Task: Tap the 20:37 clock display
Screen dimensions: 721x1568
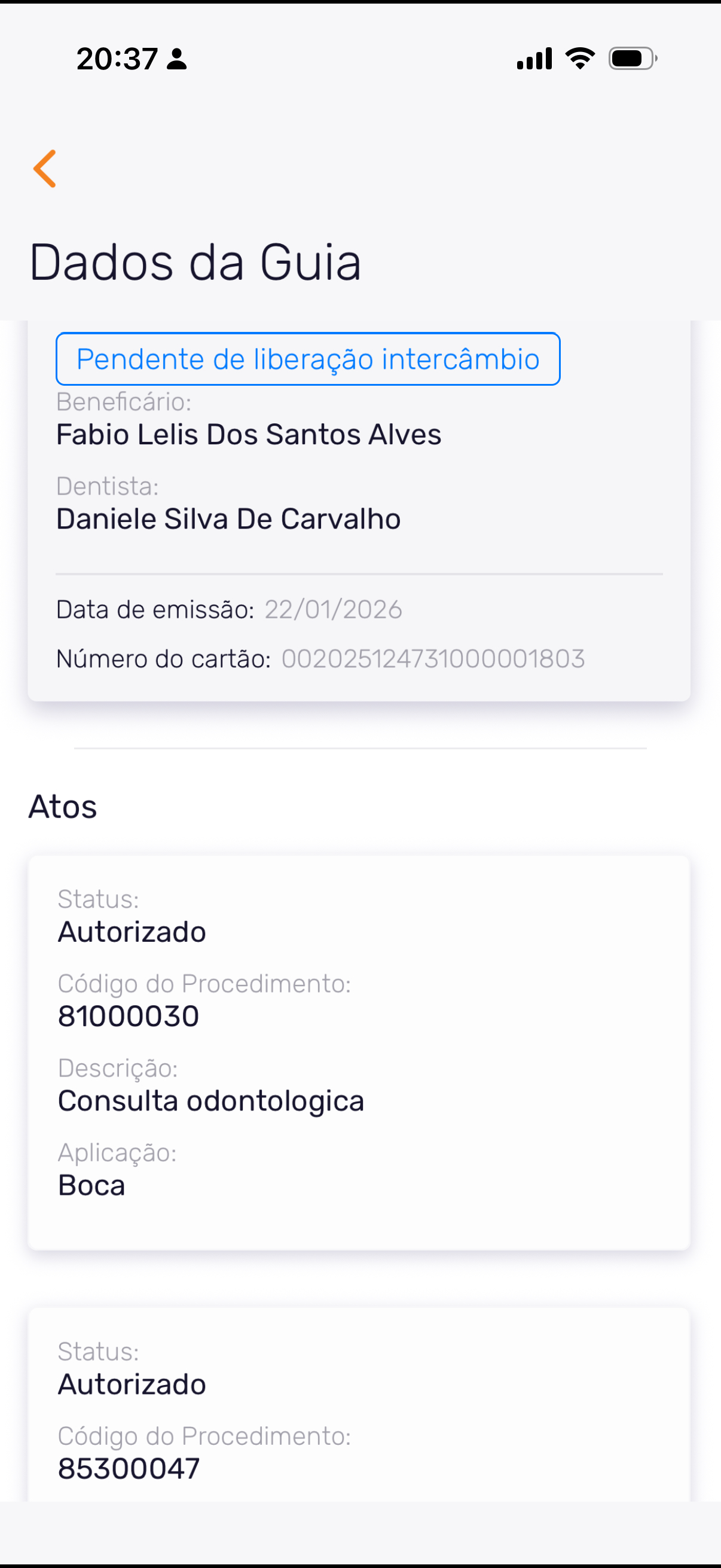Action: 117,59
